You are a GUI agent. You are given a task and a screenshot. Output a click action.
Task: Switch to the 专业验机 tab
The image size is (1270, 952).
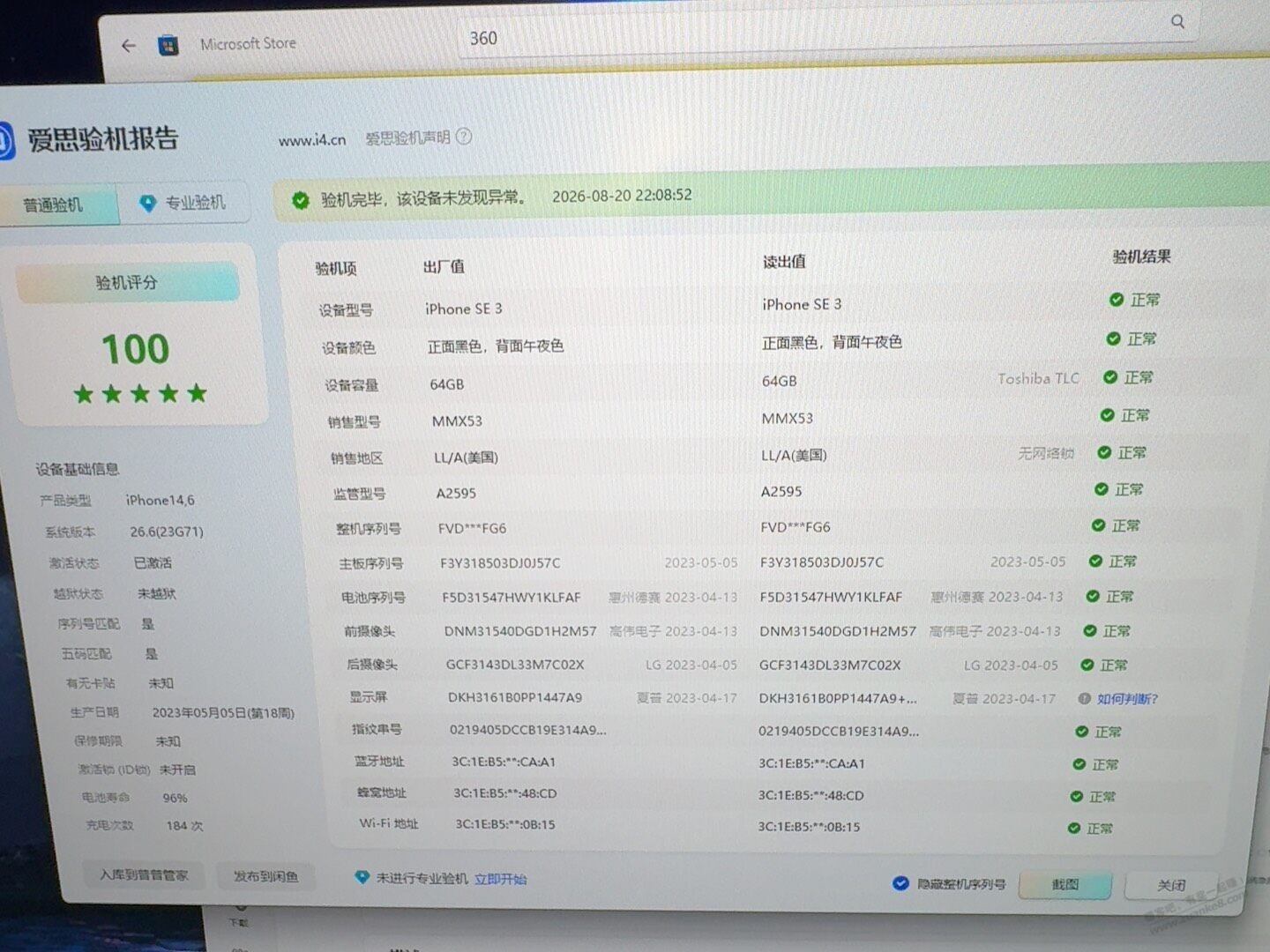(185, 203)
